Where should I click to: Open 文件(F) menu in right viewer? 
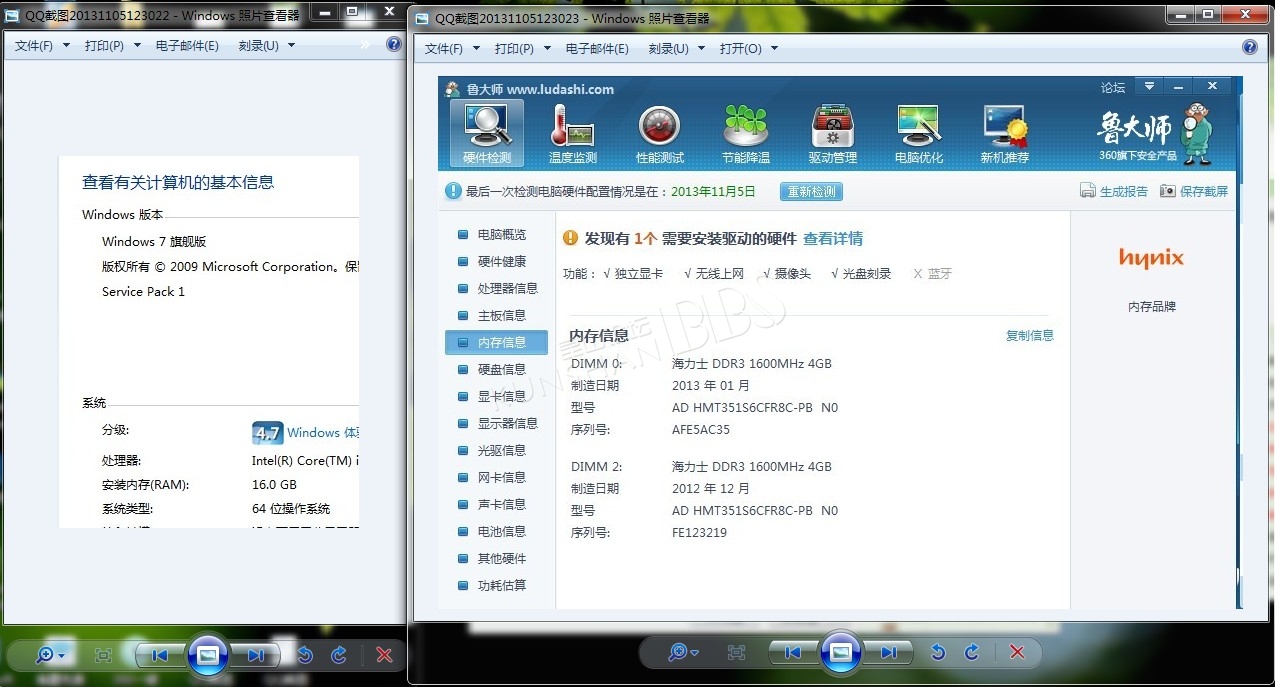point(452,48)
